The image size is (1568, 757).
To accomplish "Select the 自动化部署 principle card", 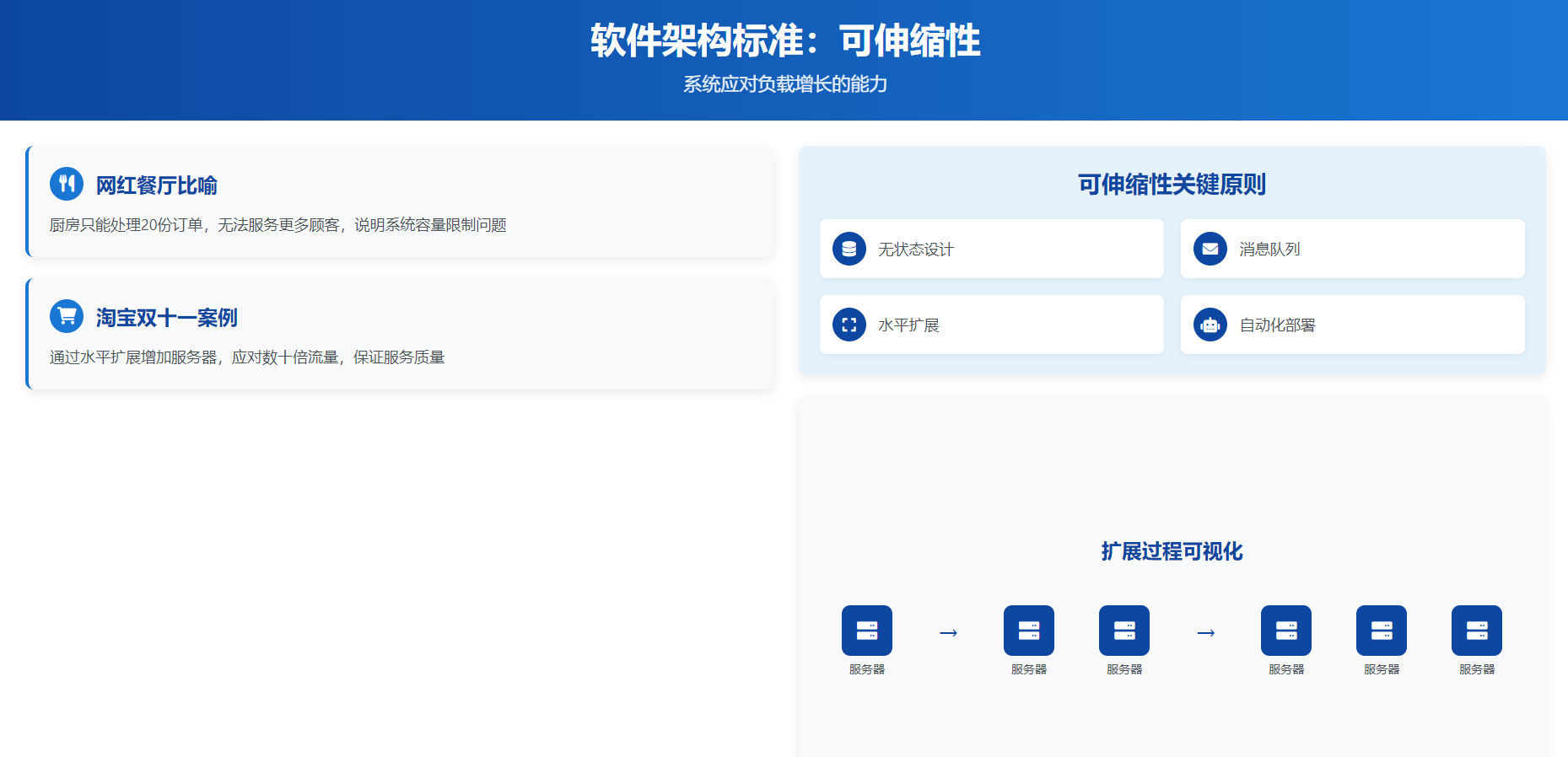I will [x=1353, y=325].
